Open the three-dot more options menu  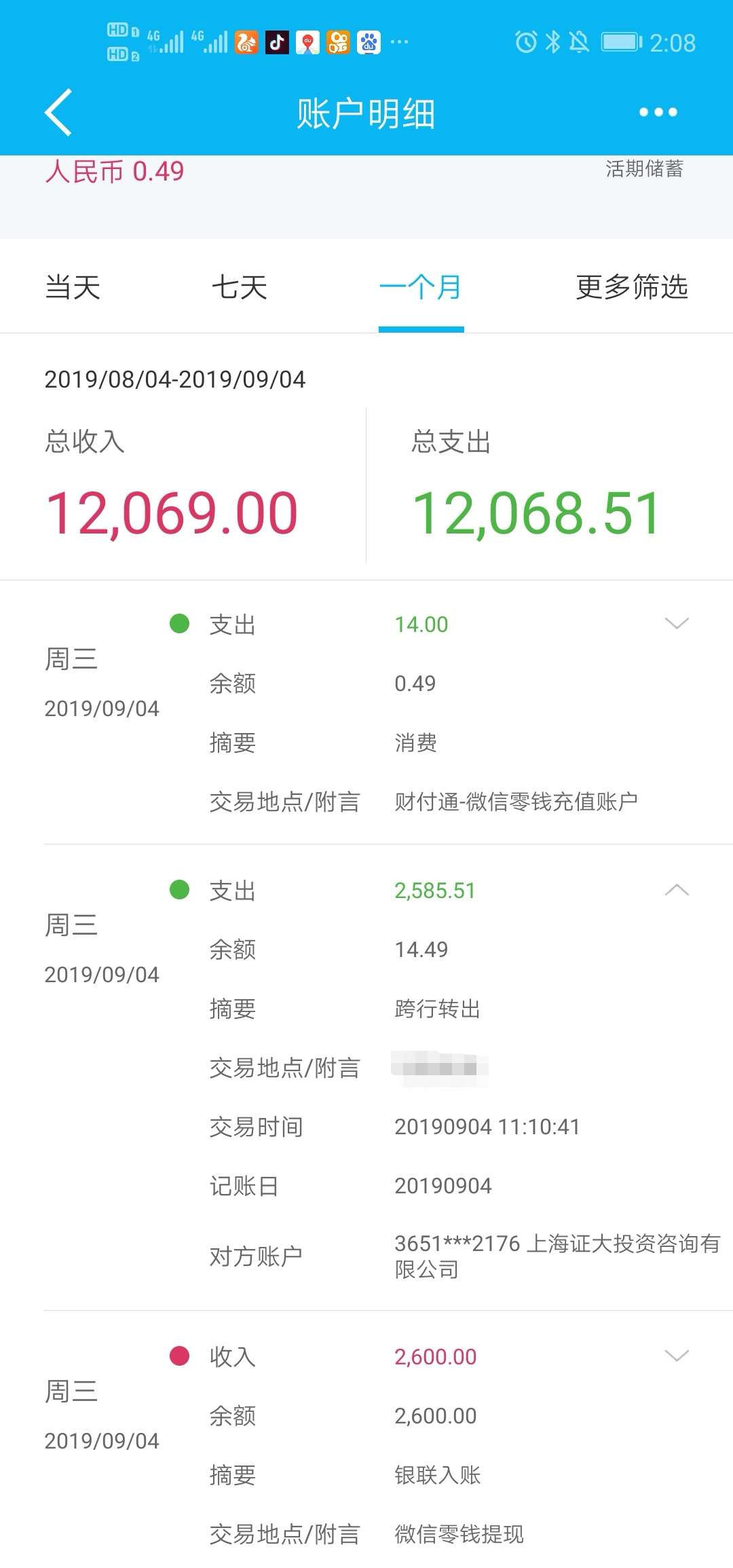658,113
